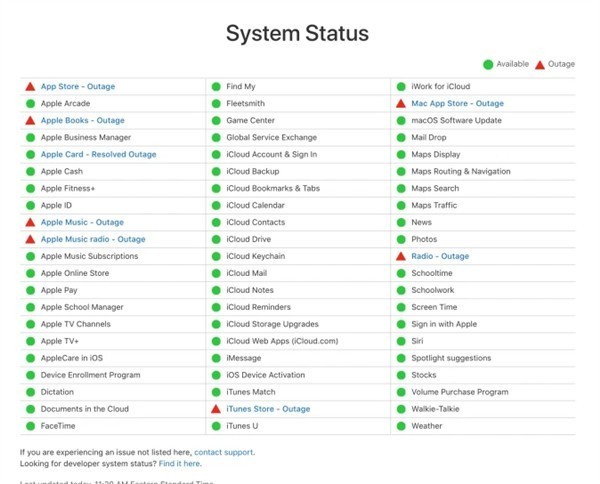Open the Mac App Store - Outage link
This screenshot has width=600, height=484.
tap(457, 104)
